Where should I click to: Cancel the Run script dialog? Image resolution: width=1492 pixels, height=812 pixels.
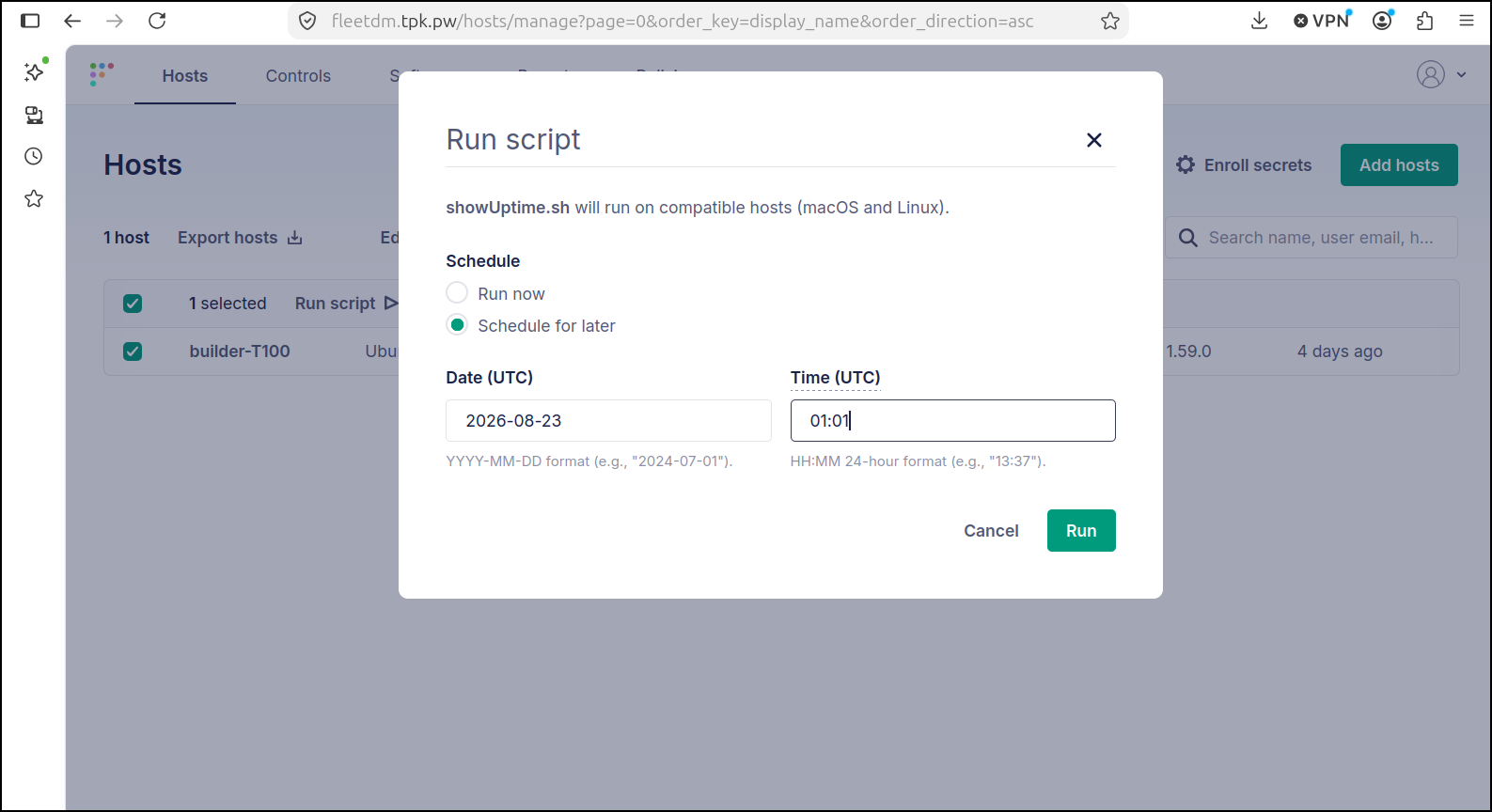[991, 531]
